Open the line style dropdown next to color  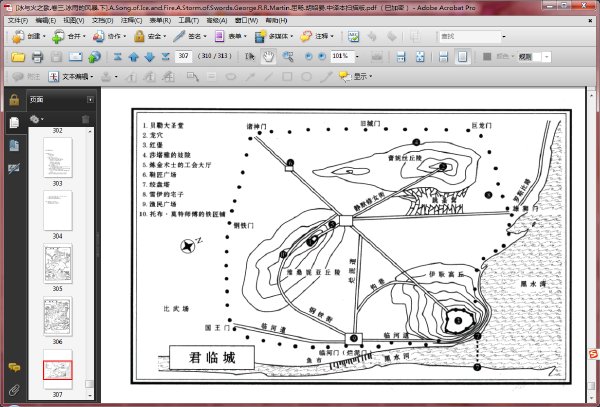point(547,57)
